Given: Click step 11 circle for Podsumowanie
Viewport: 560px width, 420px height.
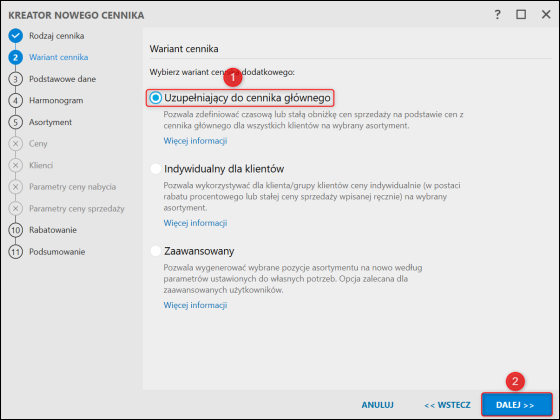Looking at the screenshot, I should tap(15, 252).
